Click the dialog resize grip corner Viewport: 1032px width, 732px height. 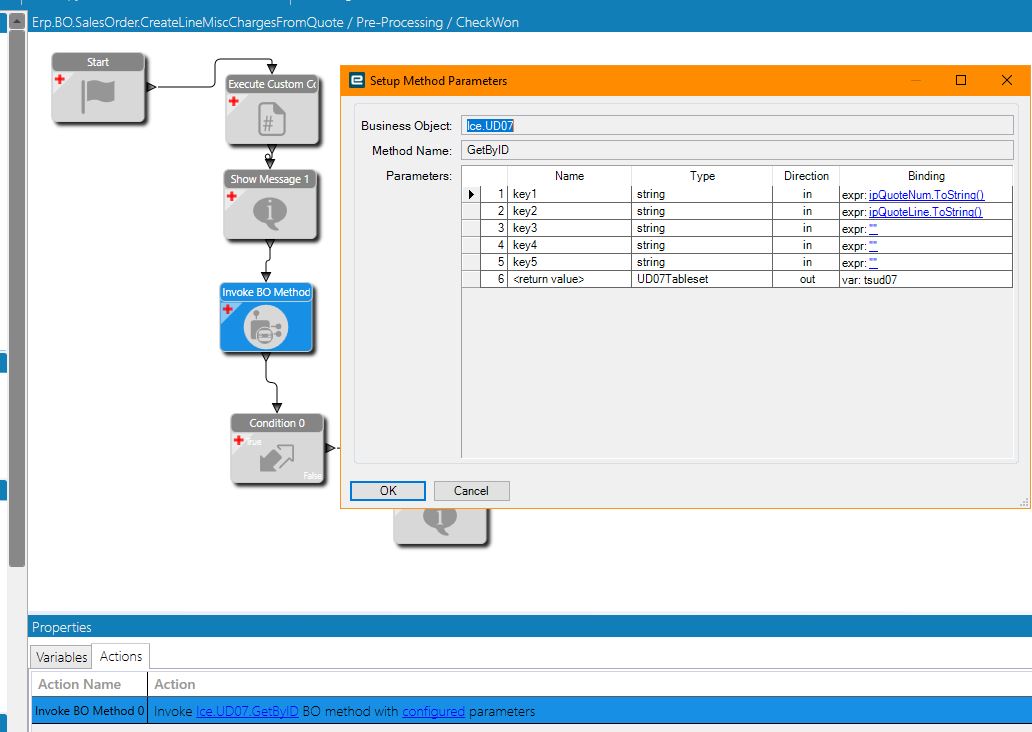pyautogui.click(x=1024, y=502)
